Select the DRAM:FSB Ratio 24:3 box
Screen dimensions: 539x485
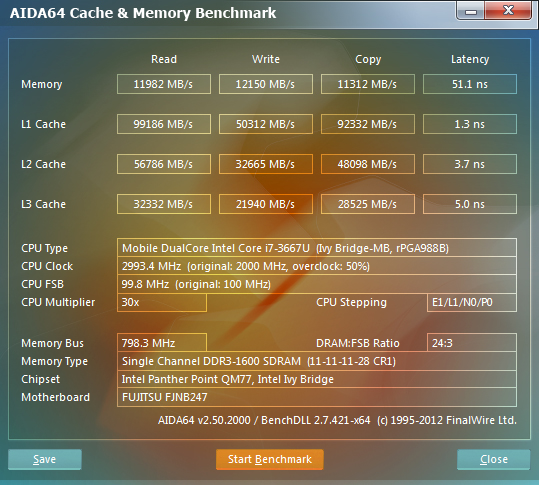coord(472,343)
